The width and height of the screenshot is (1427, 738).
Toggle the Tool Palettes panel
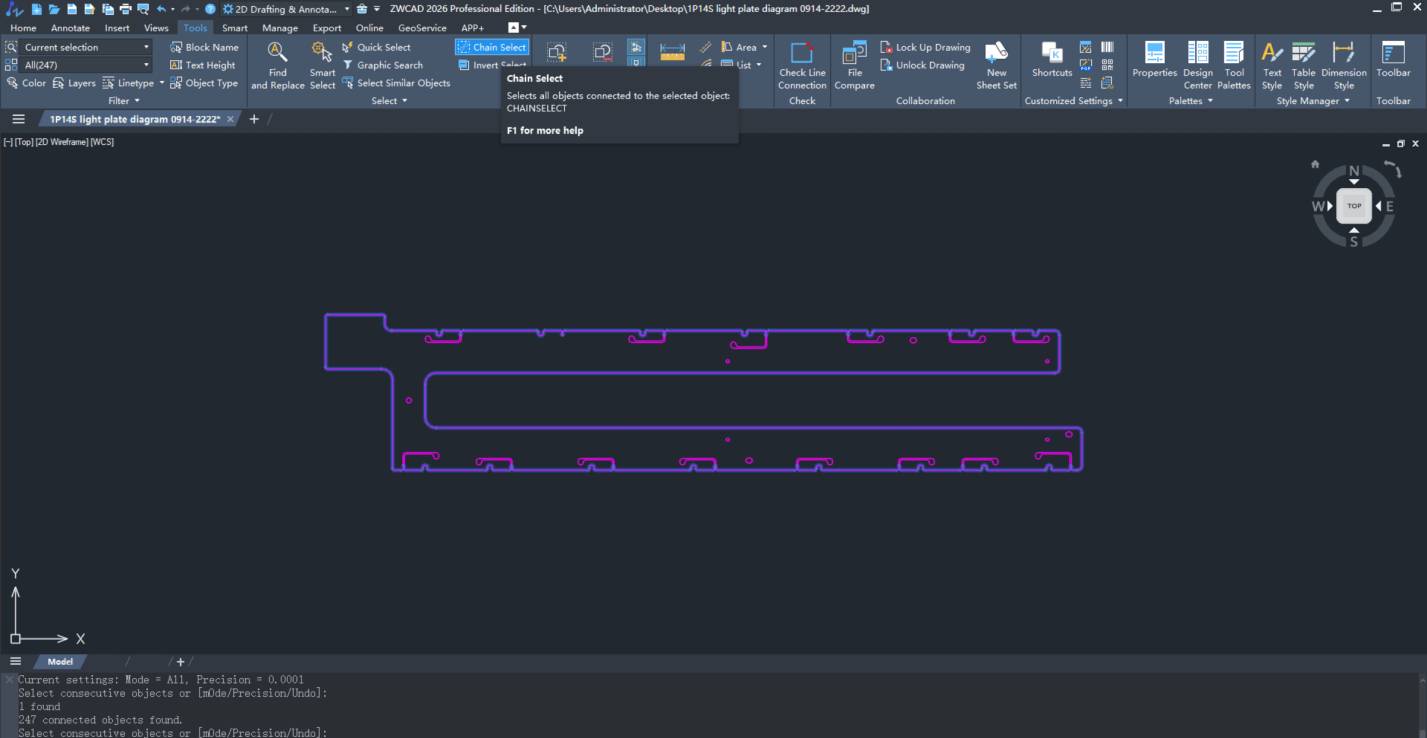(x=1234, y=65)
